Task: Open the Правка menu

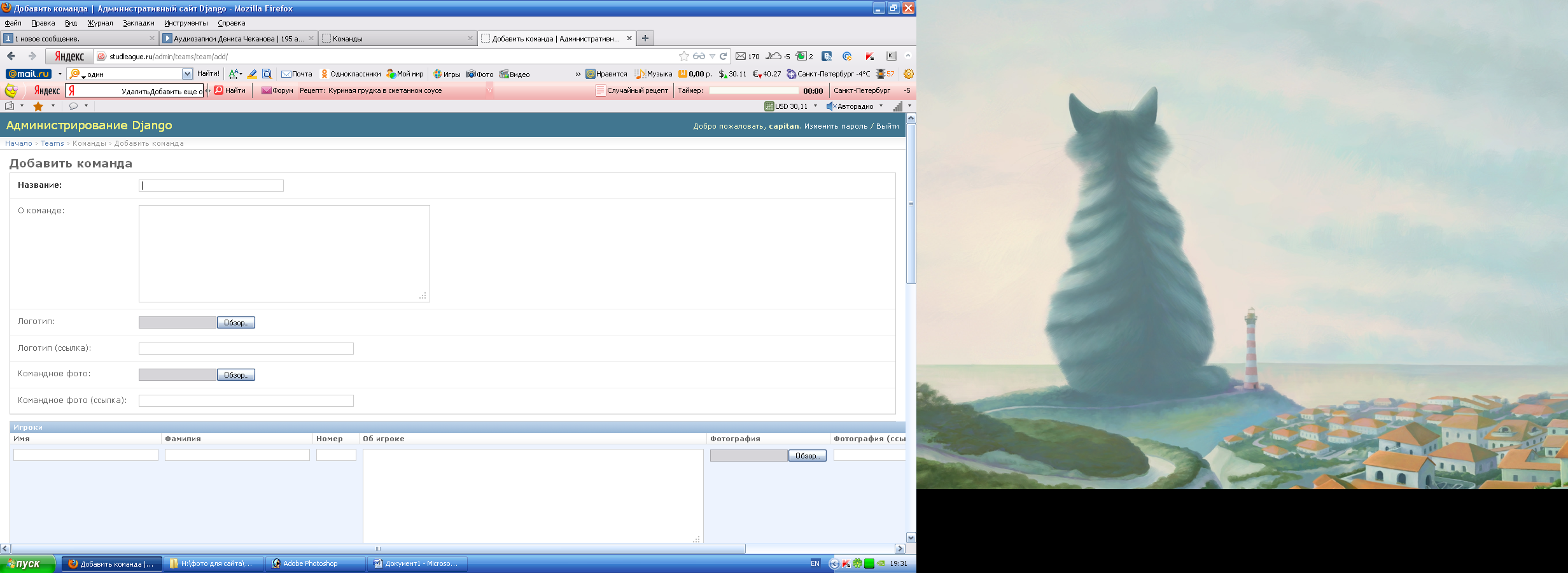Action: tap(43, 23)
